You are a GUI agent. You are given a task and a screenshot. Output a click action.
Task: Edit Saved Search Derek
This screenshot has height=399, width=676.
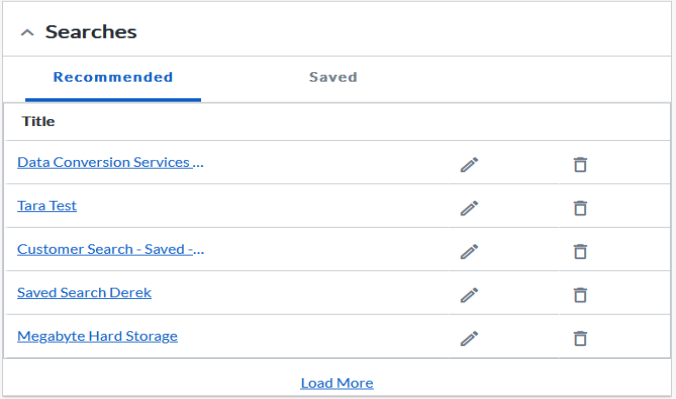coord(469,295)
